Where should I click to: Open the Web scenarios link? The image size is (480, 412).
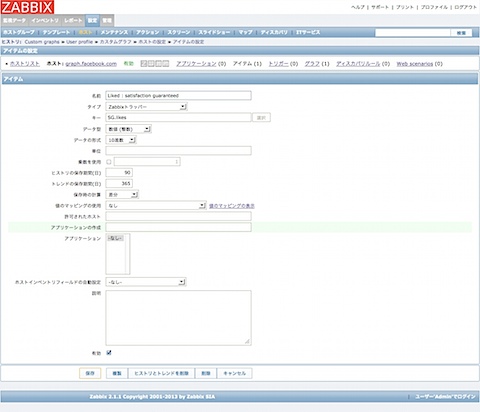tap(414, 64)
